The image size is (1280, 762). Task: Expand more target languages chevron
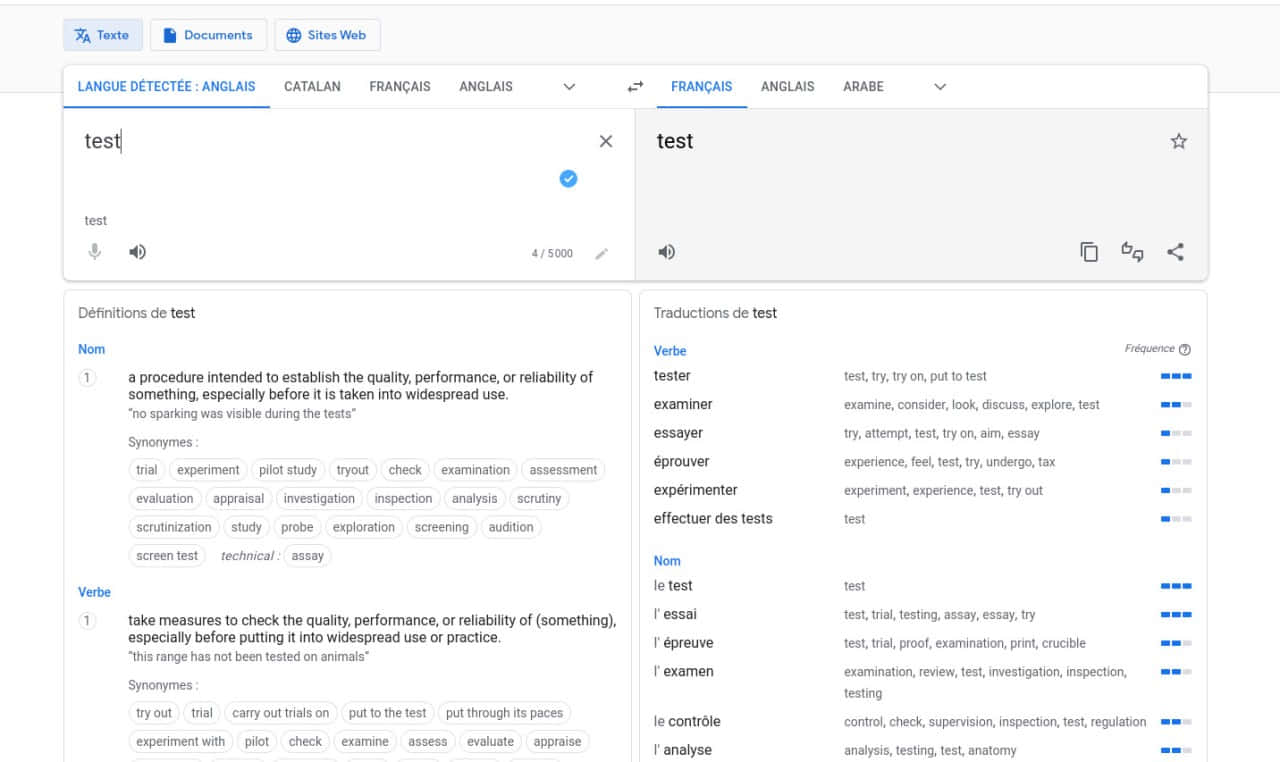coord(940,87)
